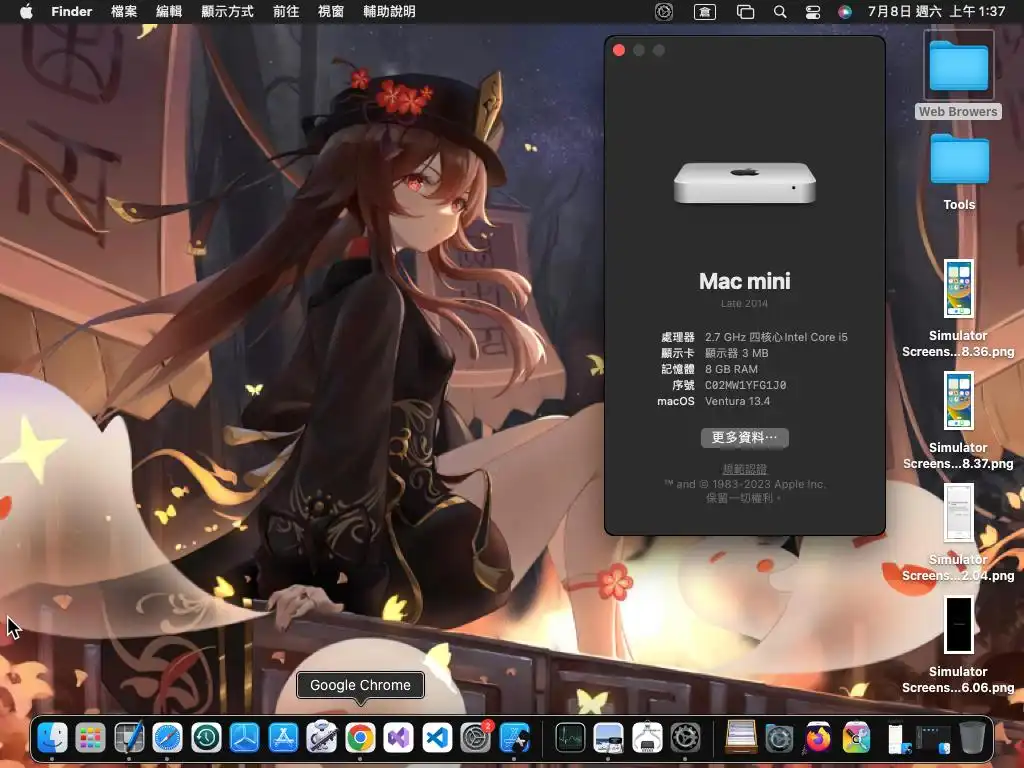This screenshot has width=1024, height=768.
Task: Open Activity Monitor dock icon
Action: (570, 738)
